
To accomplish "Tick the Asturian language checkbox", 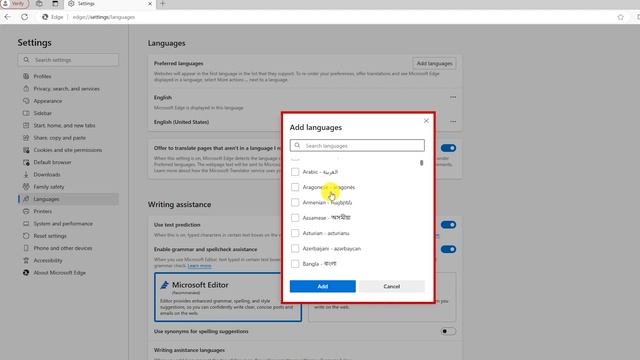I will tap(295, 233).
